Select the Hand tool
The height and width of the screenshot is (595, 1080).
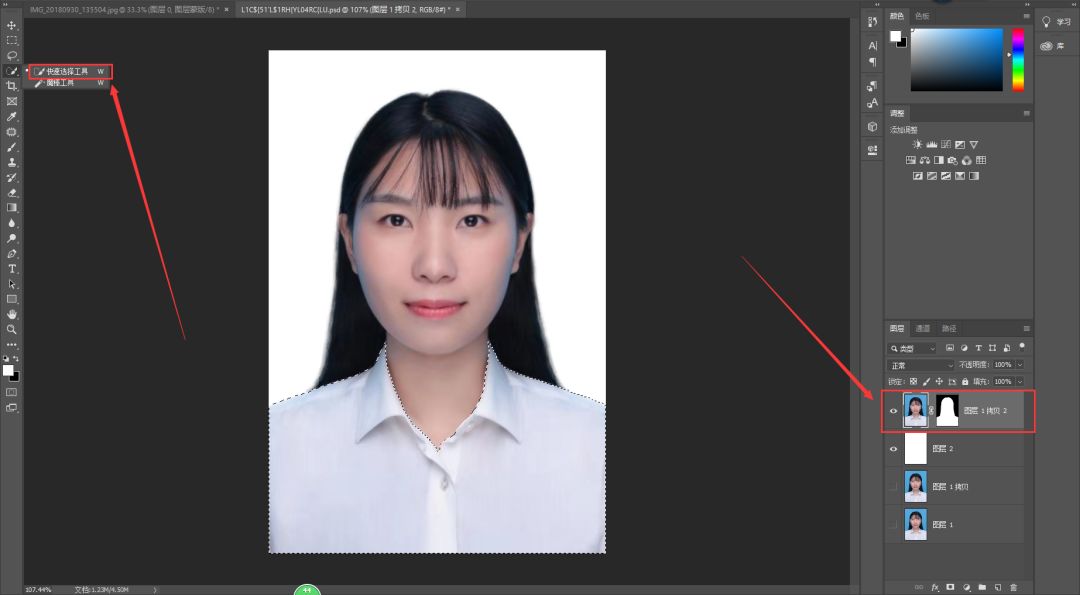click(12, 314)
